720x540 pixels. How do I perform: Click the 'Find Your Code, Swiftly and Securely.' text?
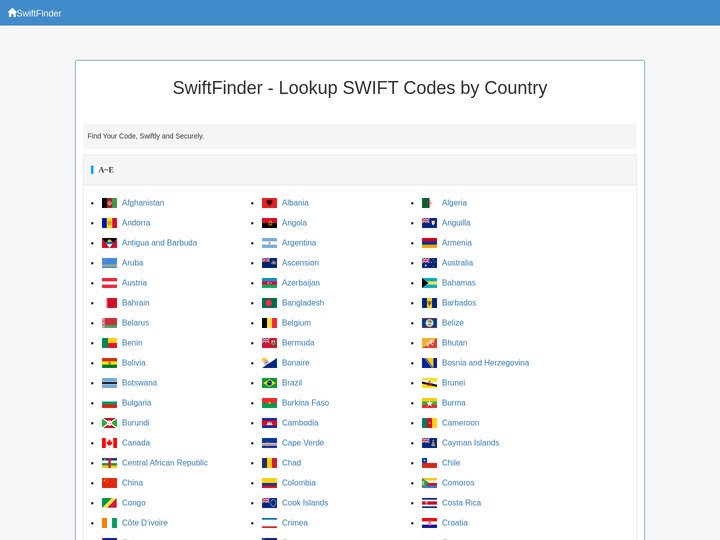click(146, 136)
